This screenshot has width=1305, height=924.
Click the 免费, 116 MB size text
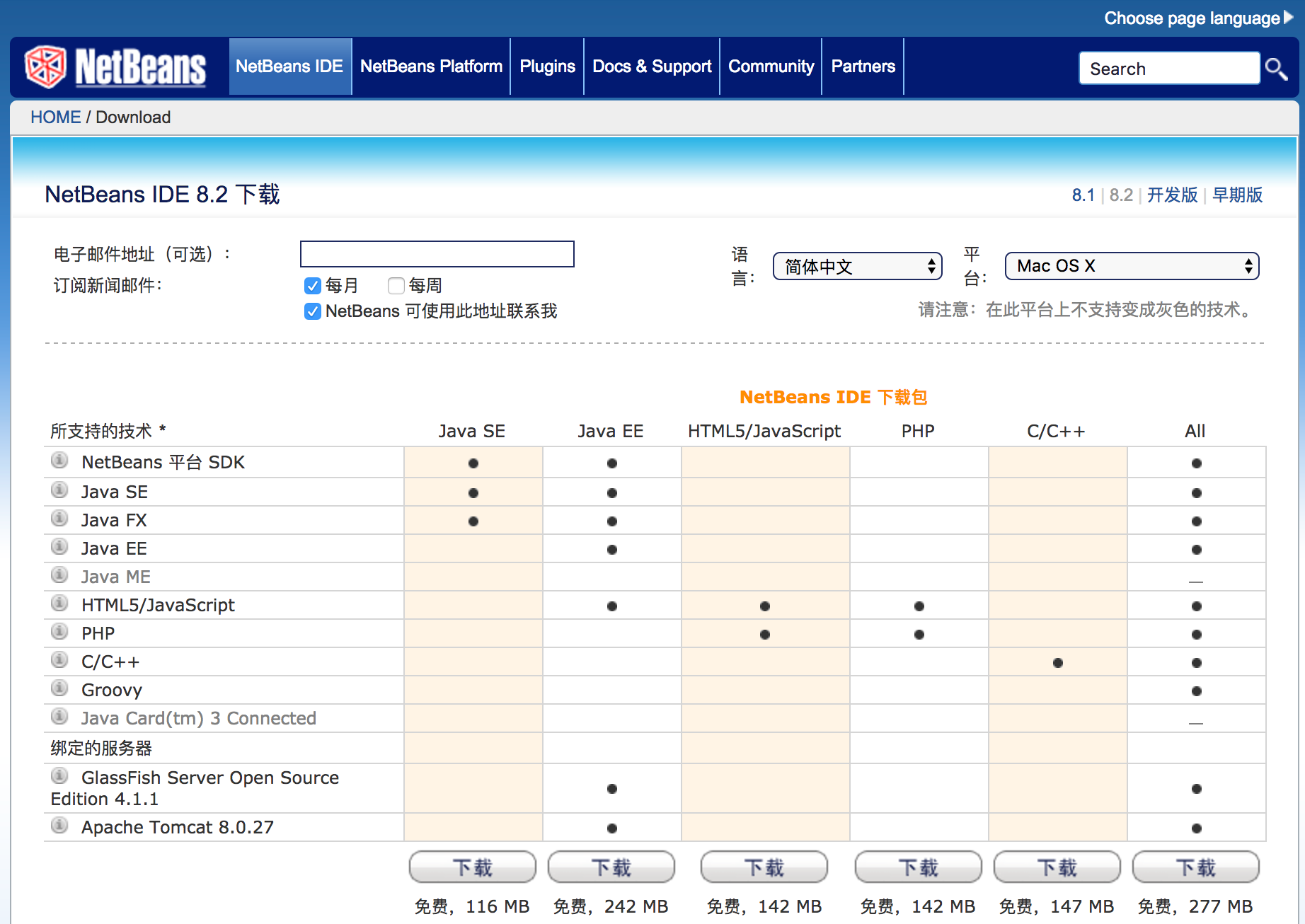click(x=472, y=906)
